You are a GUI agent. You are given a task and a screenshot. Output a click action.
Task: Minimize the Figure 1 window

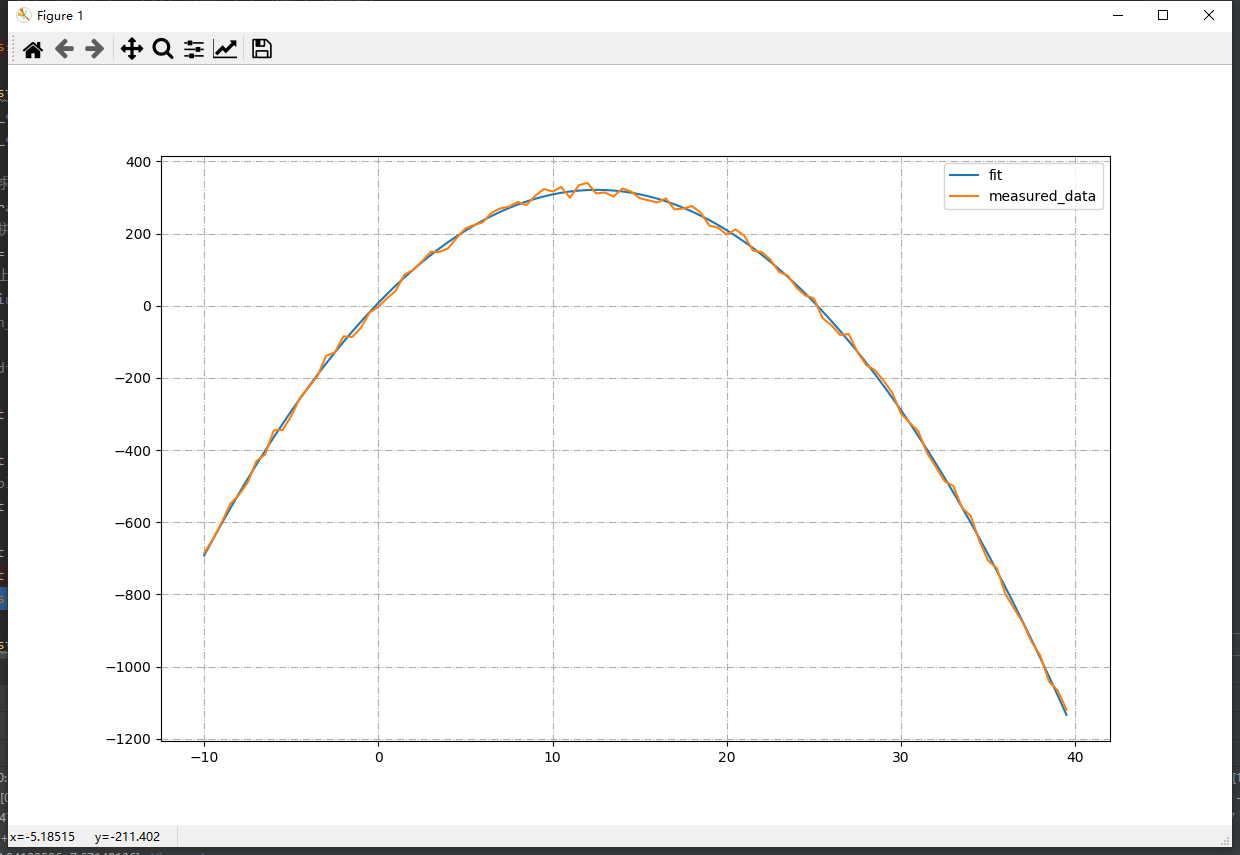[x=1117, y=15]
